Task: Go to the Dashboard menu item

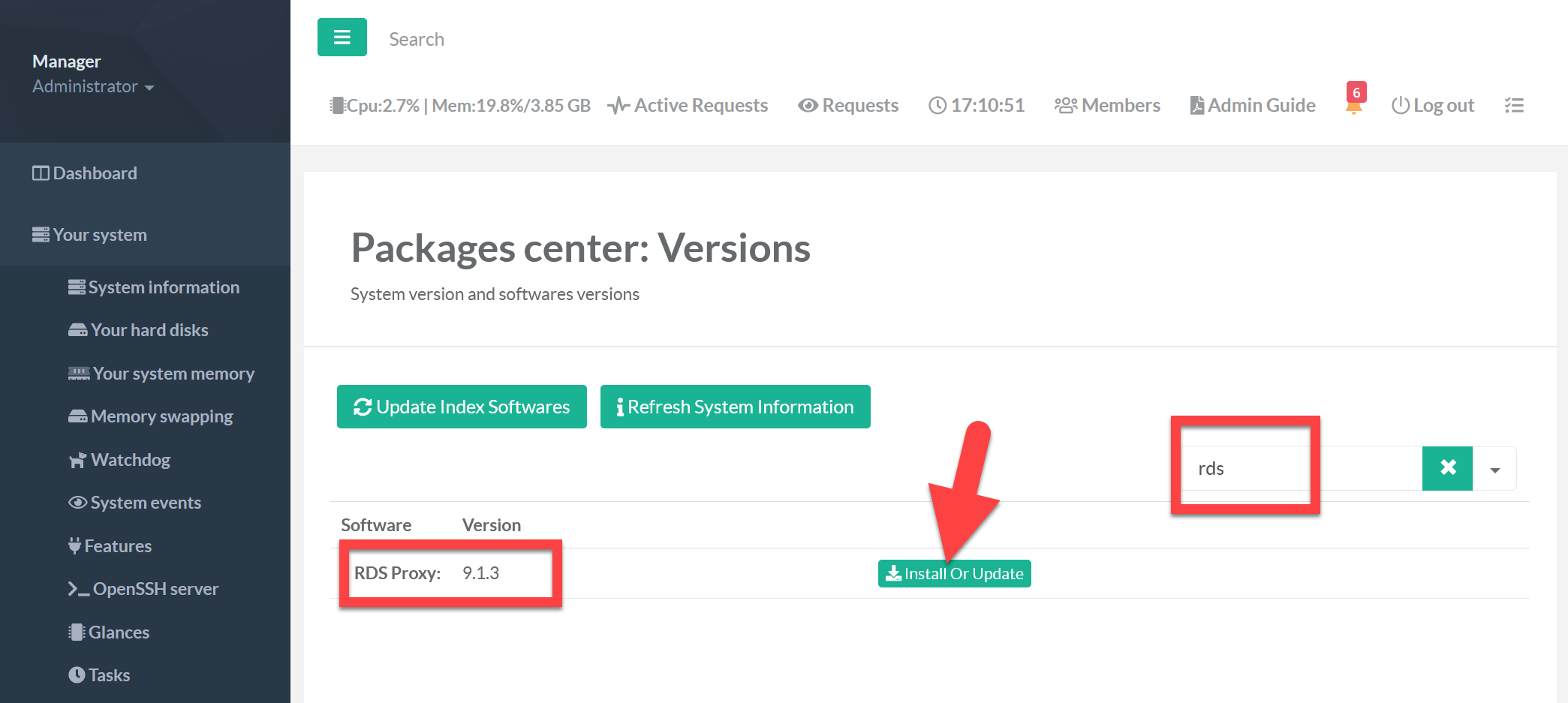Action: pos(95,173)
